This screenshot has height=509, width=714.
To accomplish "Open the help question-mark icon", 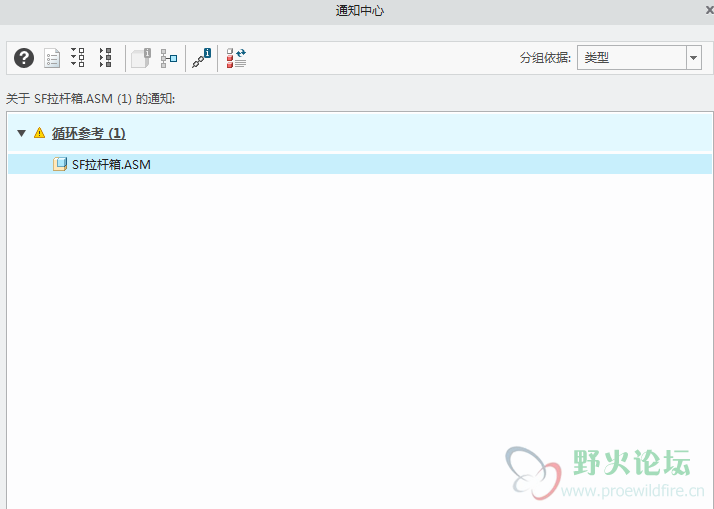I will pyautogui.click(x=24, y=58).
